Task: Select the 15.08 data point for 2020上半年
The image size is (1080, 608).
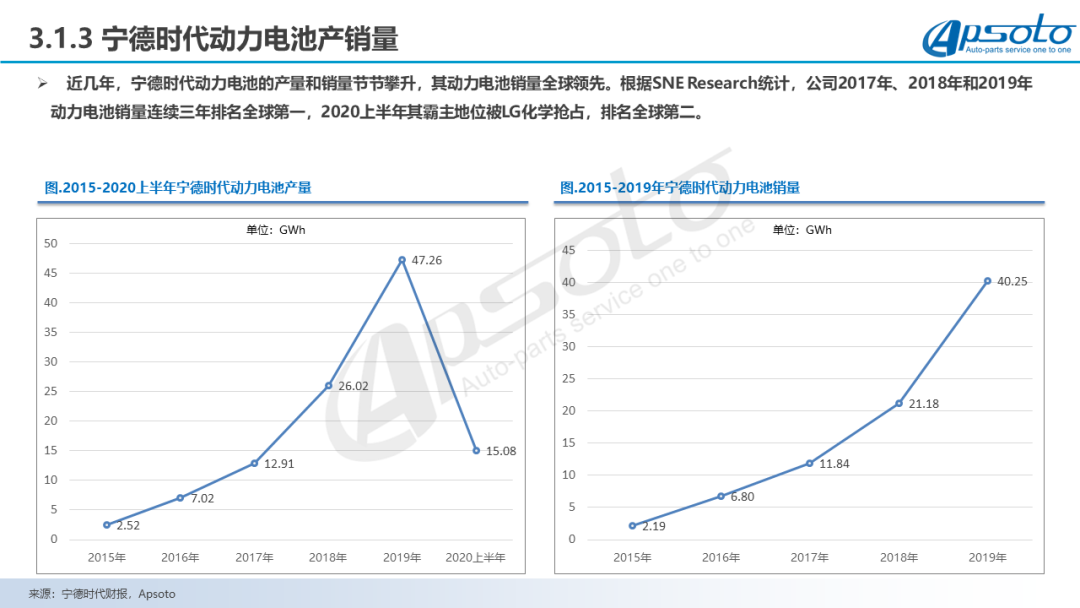Action: click(x=476, y=450)
